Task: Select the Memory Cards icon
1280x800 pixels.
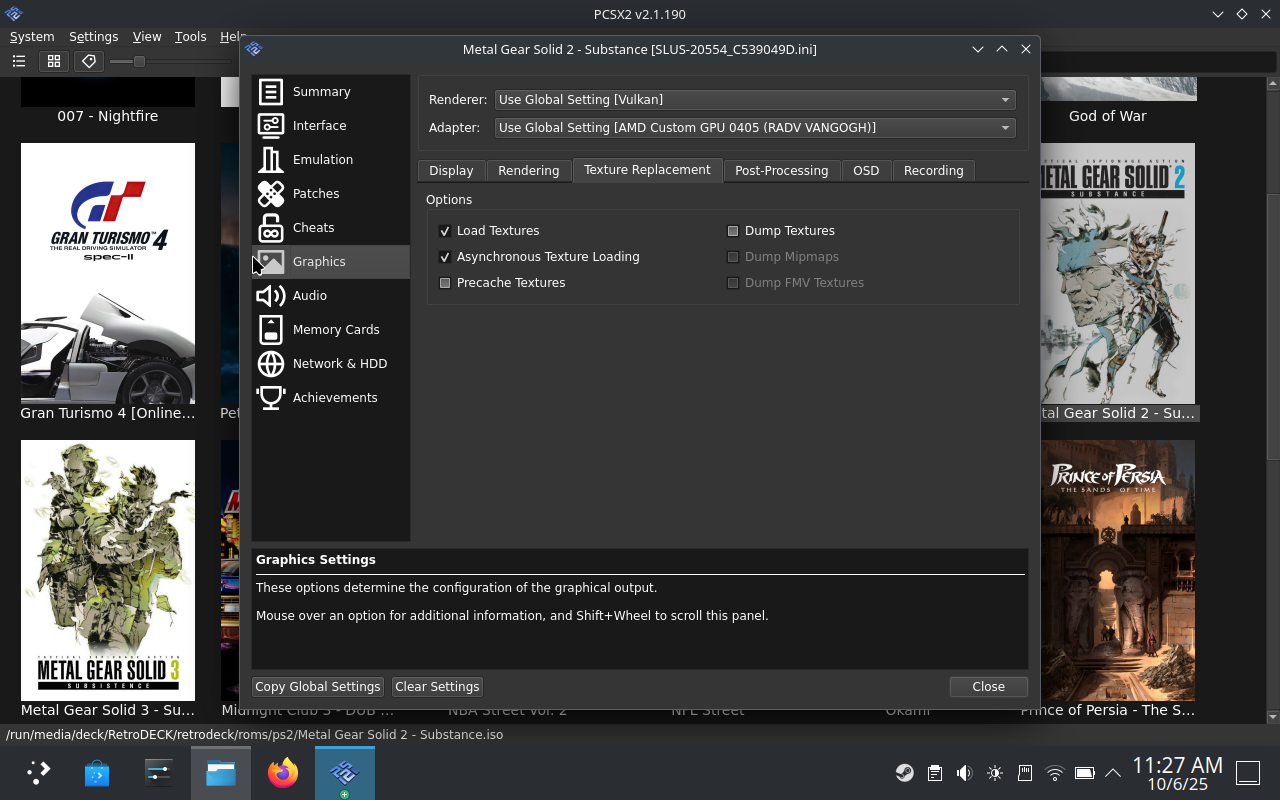Action: pyautogui.click(x=271, y=330)
